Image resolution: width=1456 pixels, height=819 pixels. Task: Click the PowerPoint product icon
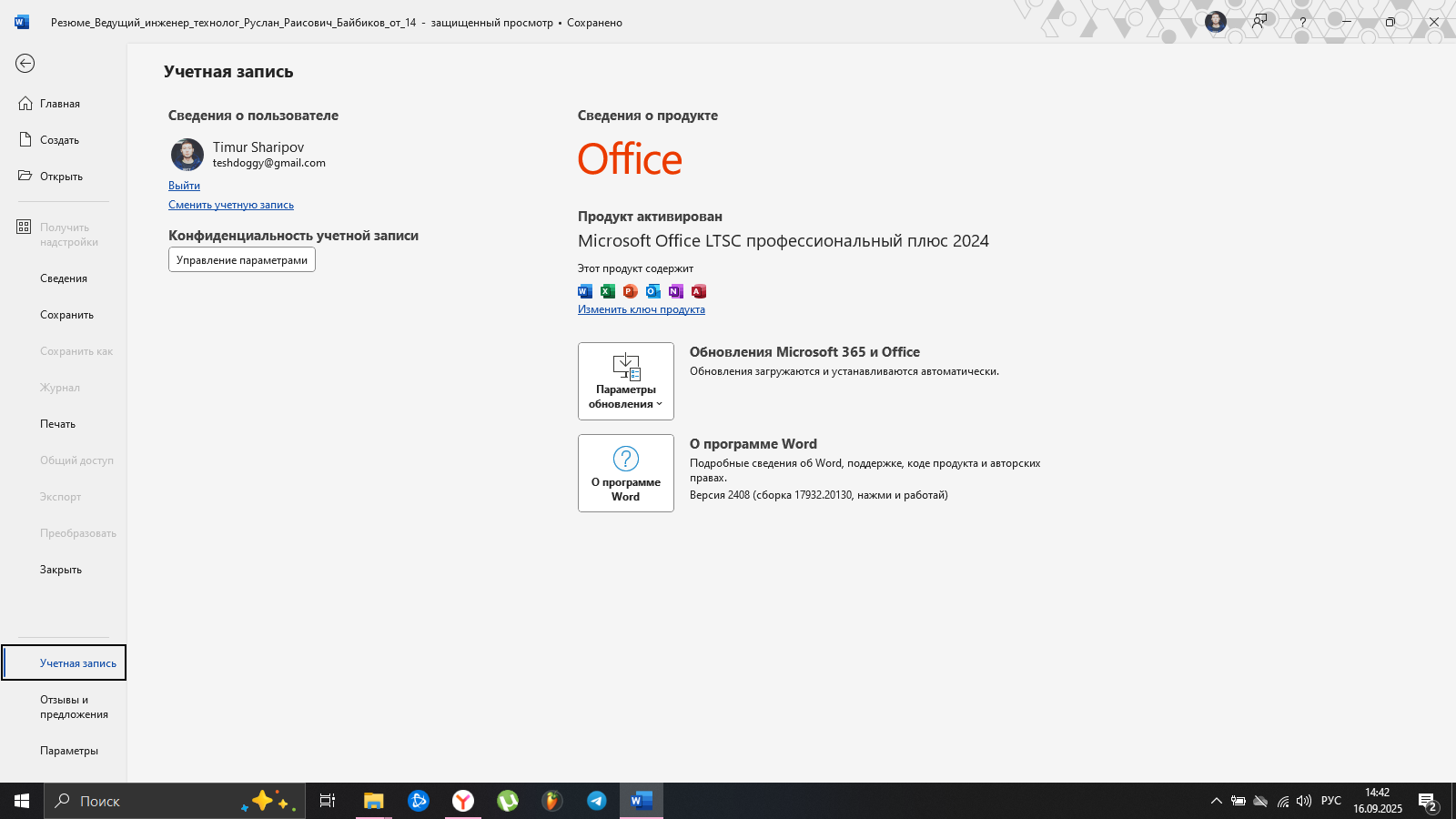(631, 291)
